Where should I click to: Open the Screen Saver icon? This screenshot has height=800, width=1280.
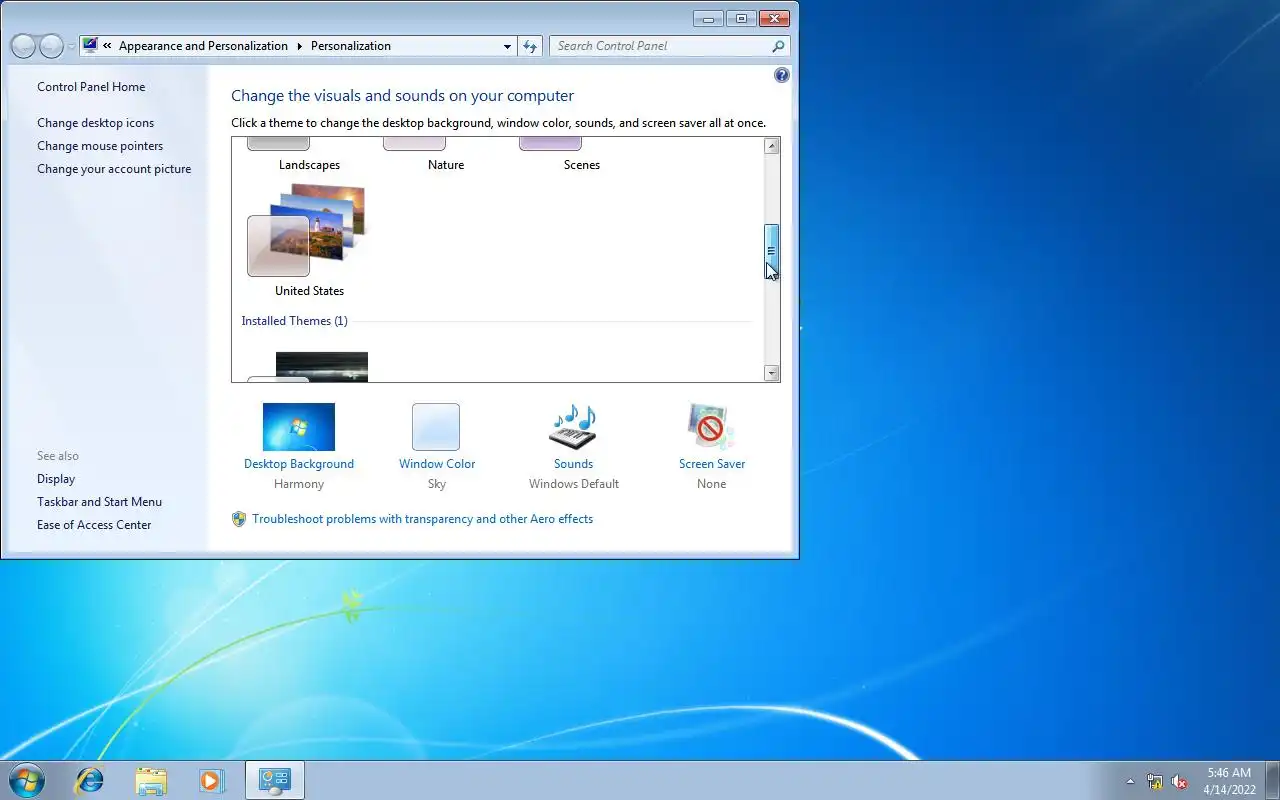[711, 427]
